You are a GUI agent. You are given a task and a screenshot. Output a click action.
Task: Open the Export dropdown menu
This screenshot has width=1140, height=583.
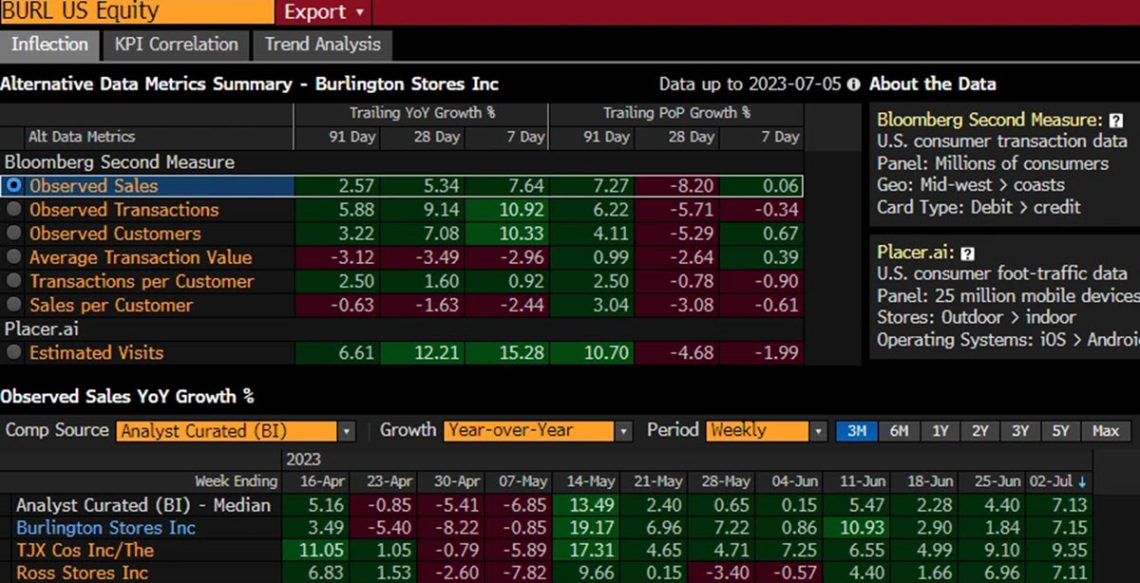[323, 12]
